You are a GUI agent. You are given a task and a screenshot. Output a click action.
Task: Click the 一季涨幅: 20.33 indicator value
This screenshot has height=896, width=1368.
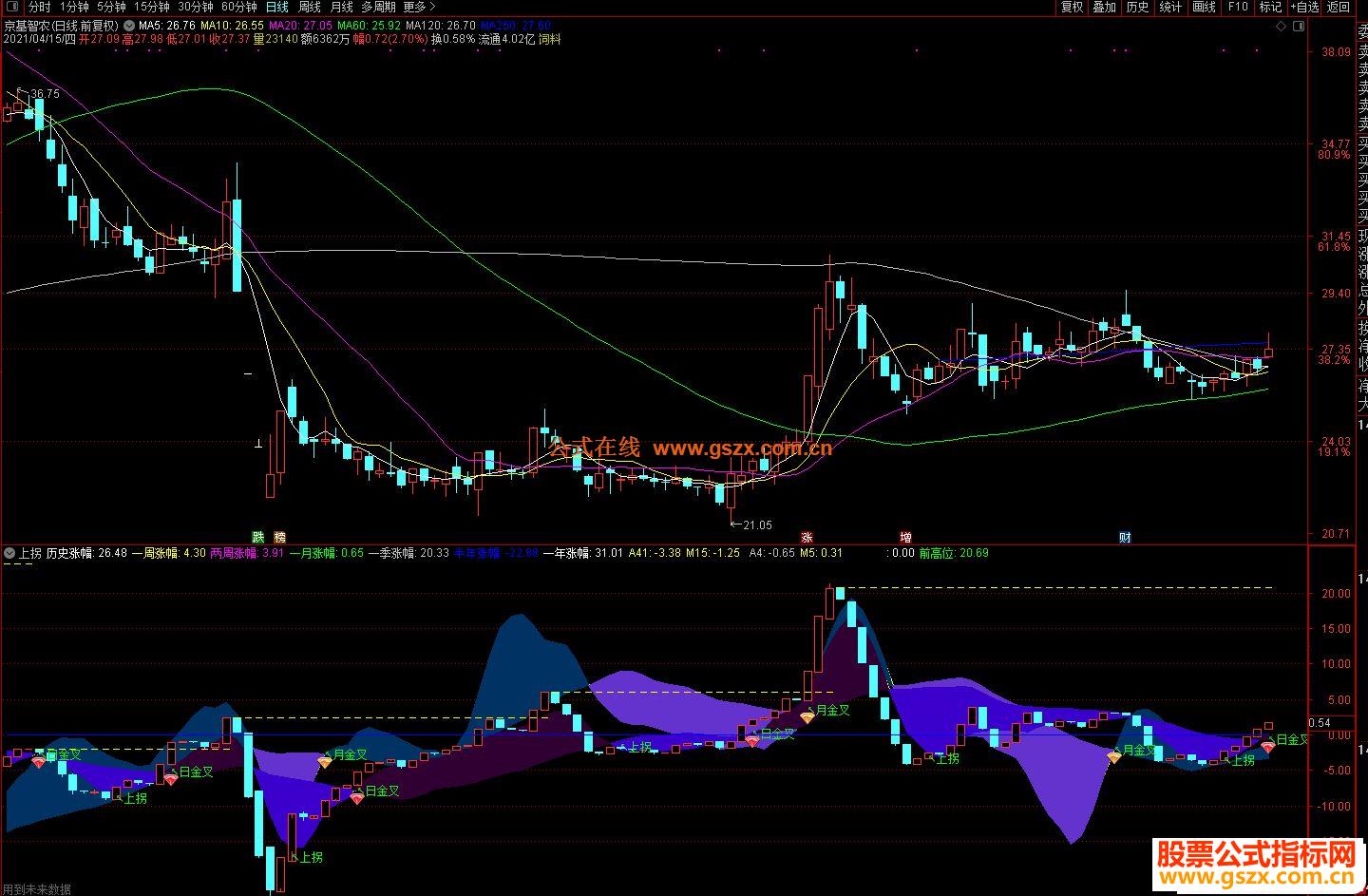(x=408, y=552)
